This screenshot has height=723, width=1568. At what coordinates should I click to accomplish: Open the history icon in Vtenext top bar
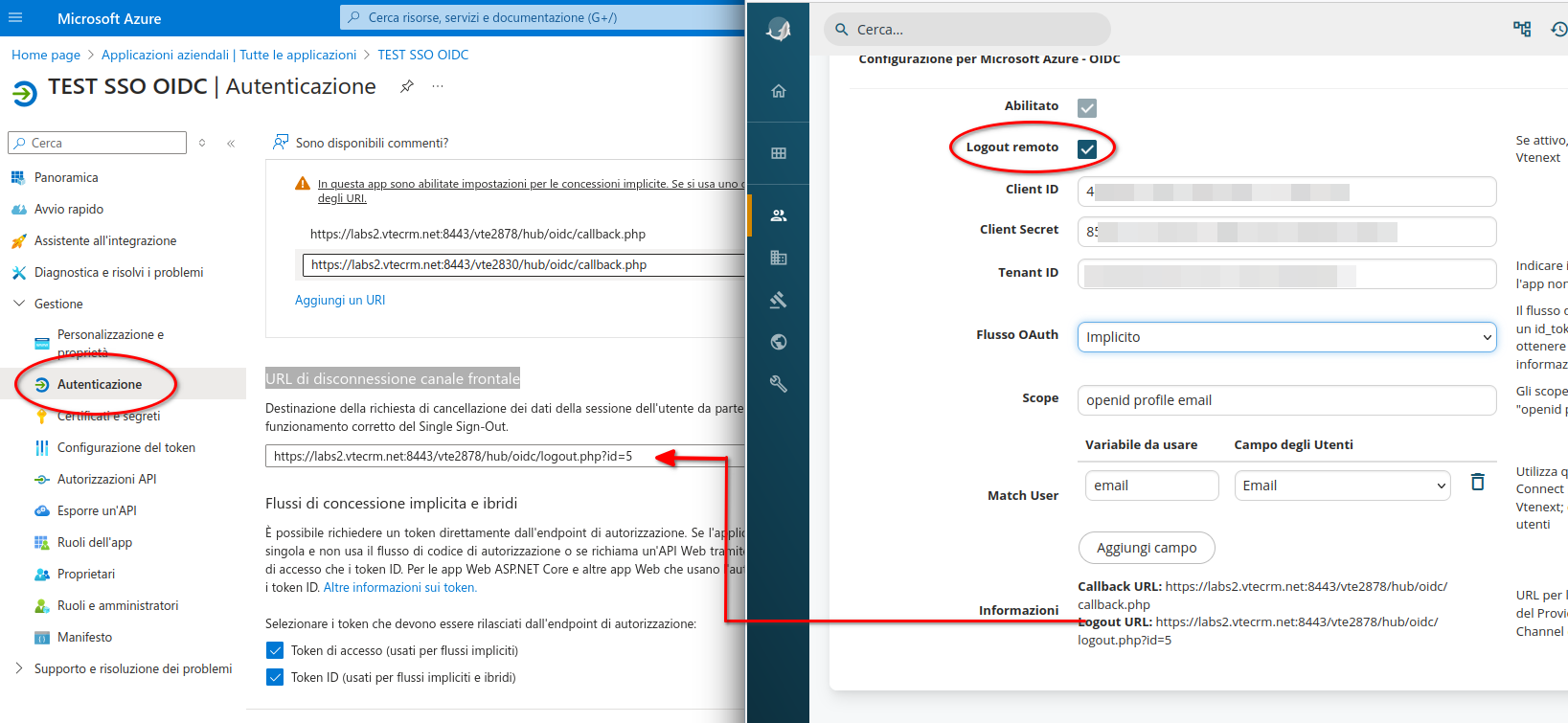[x=1558, y=29]
